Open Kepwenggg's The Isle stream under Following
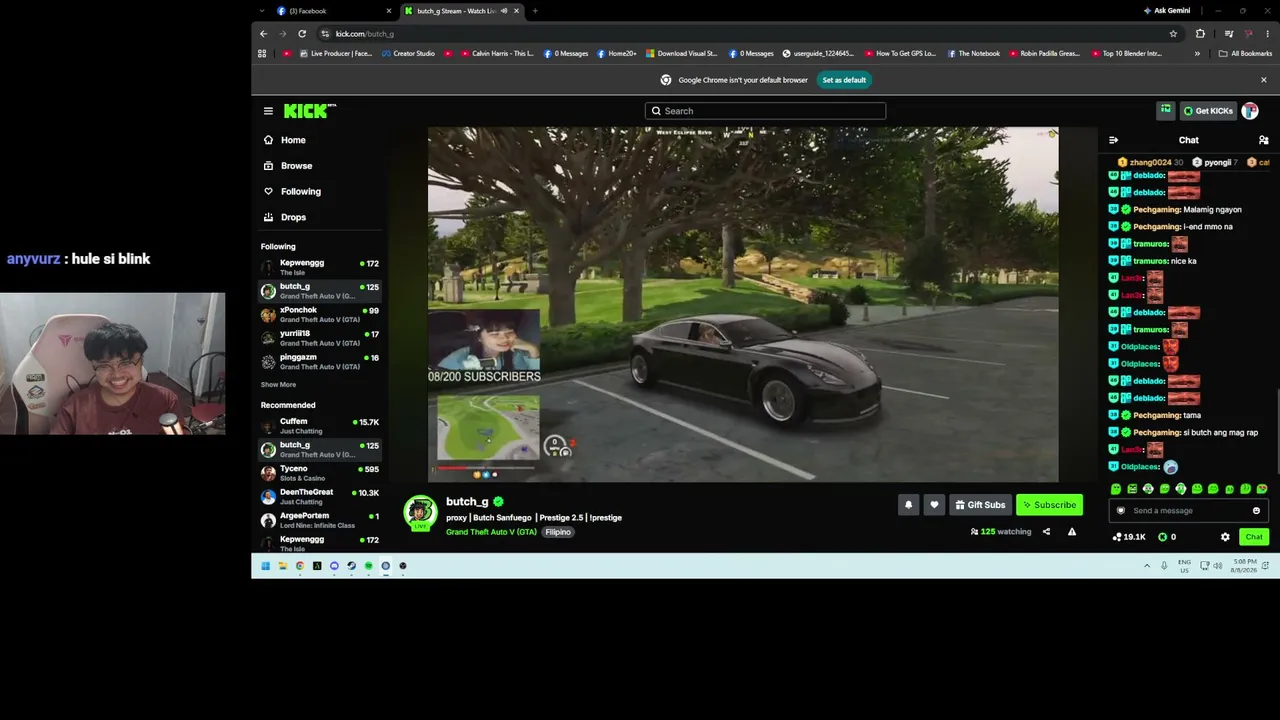Screen dimensions: 1280x720 click(x=320, y=267)
